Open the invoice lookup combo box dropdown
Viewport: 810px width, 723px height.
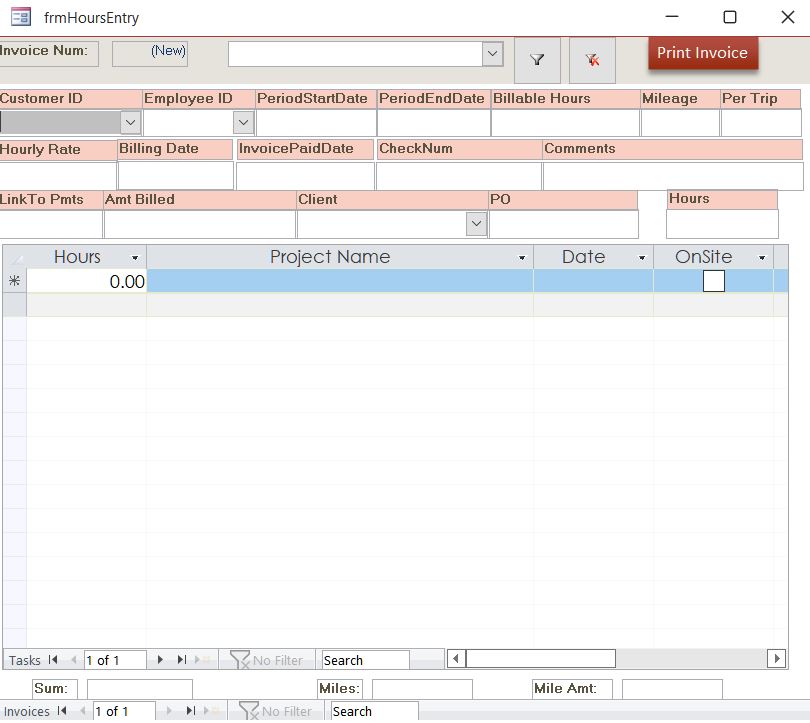[492, 53]
